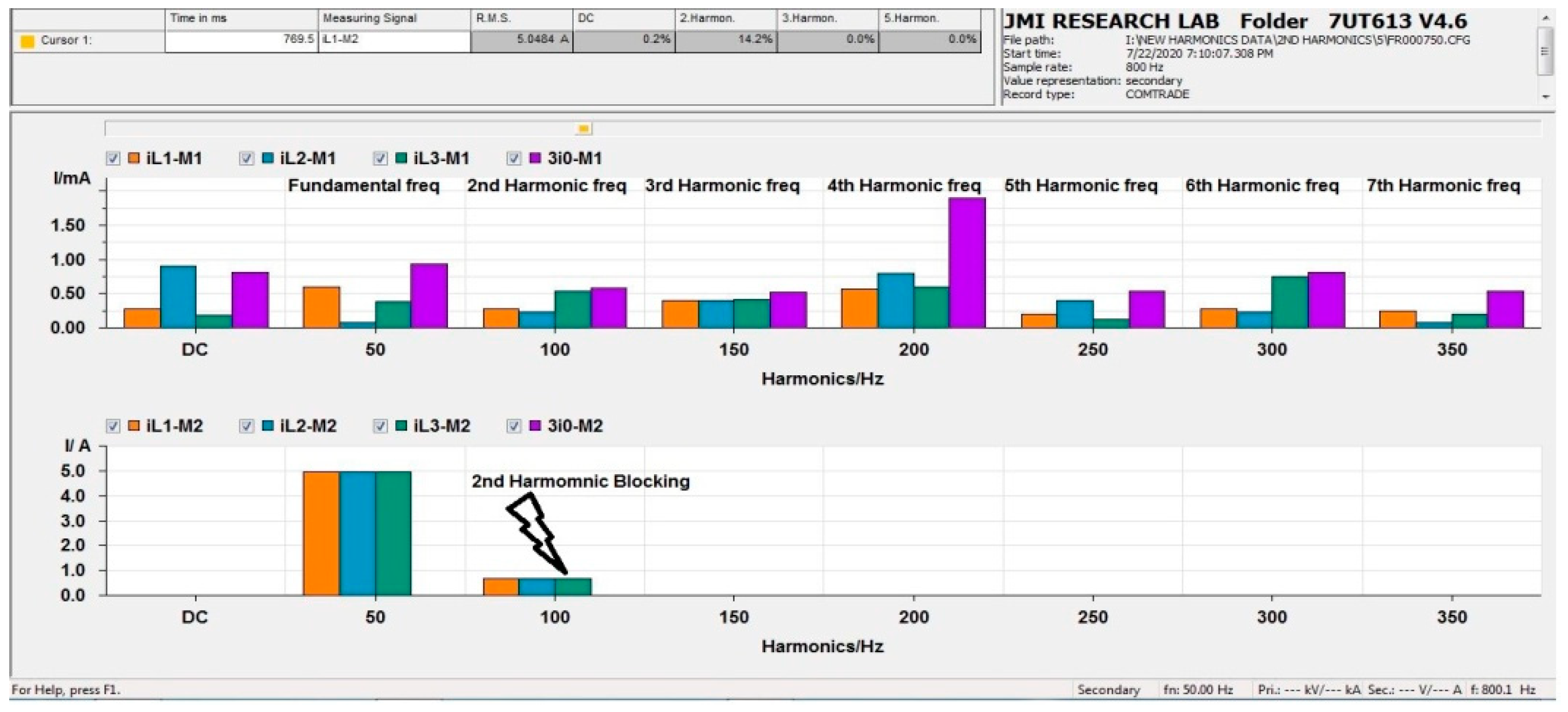Viewport: 1568px width, 712px height.
Task: Click the orange iL1-M1 legend swatch
Action: [134, 159]
